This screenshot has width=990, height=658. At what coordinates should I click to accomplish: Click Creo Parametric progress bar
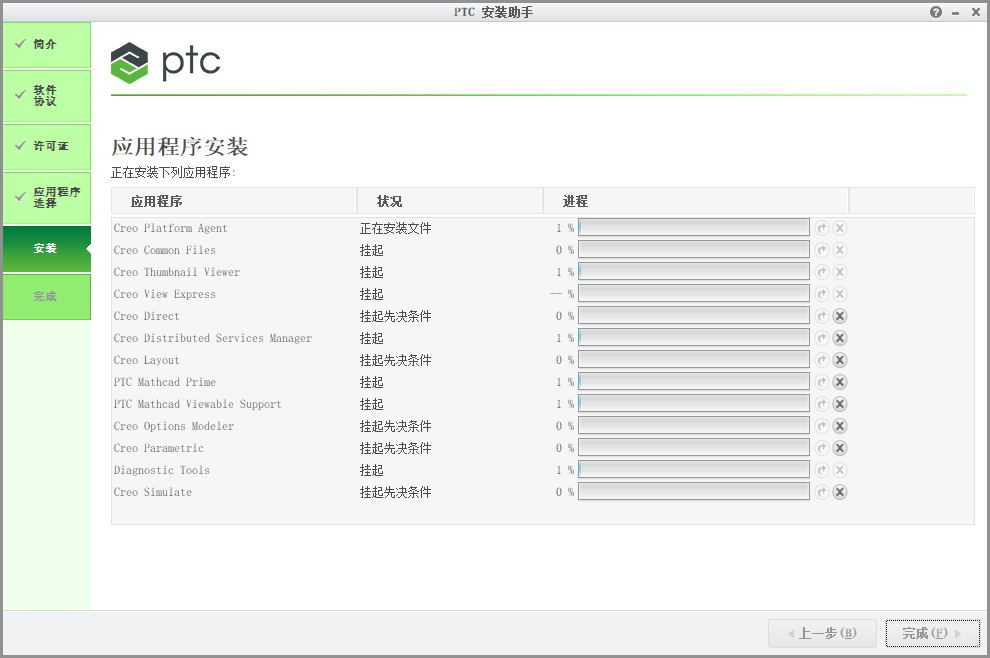[694, 448]
